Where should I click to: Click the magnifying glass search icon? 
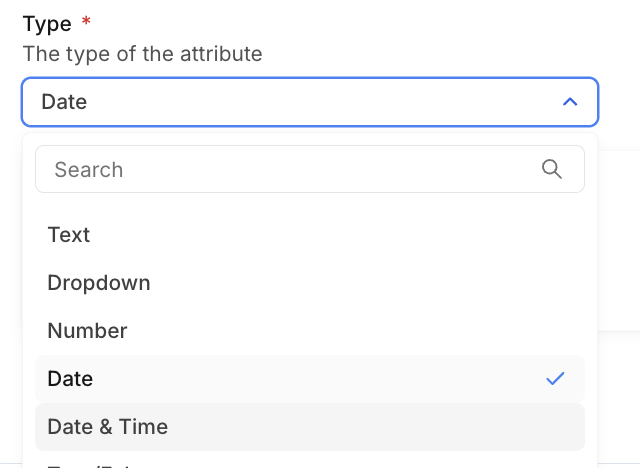552,169
